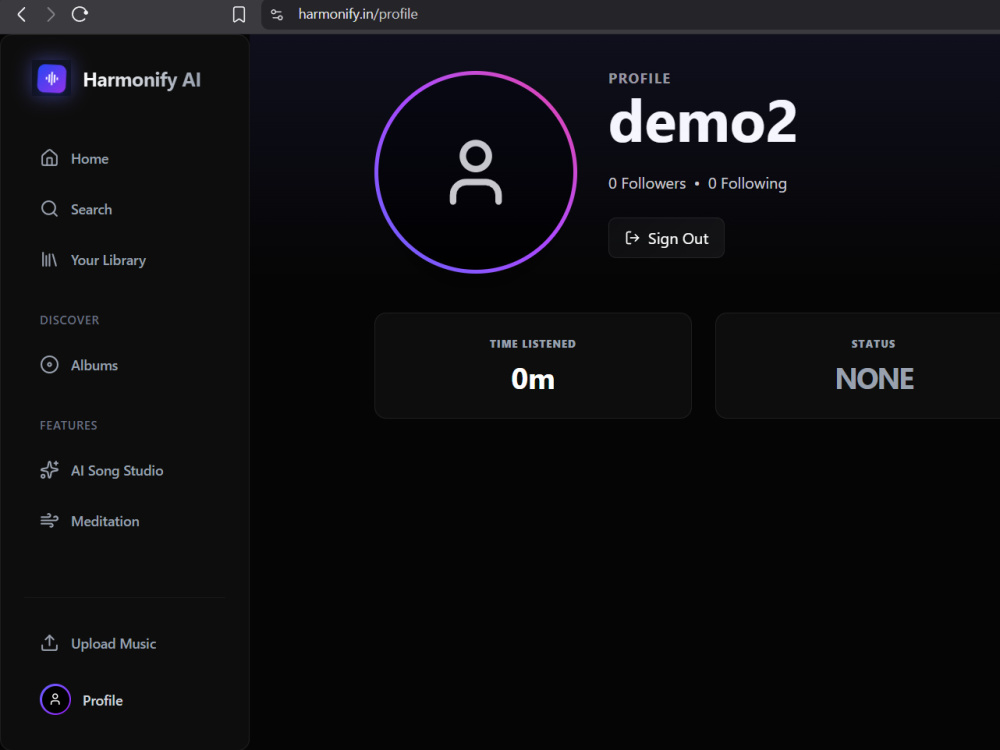Click the demo2 username heading

pyautogui.click(x=702, y=122)
